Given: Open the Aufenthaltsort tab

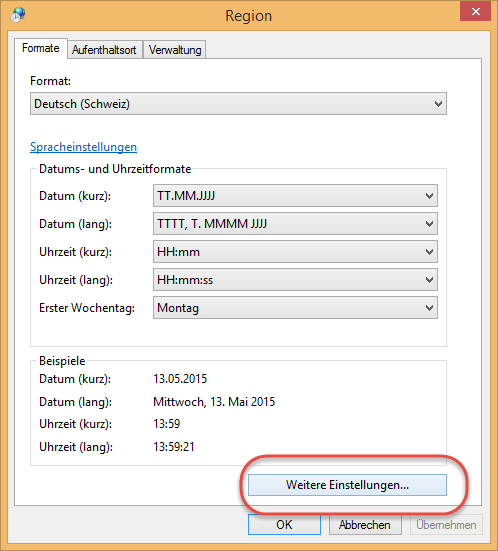Looking at the screenshot, I should click(x=104, y=50).
